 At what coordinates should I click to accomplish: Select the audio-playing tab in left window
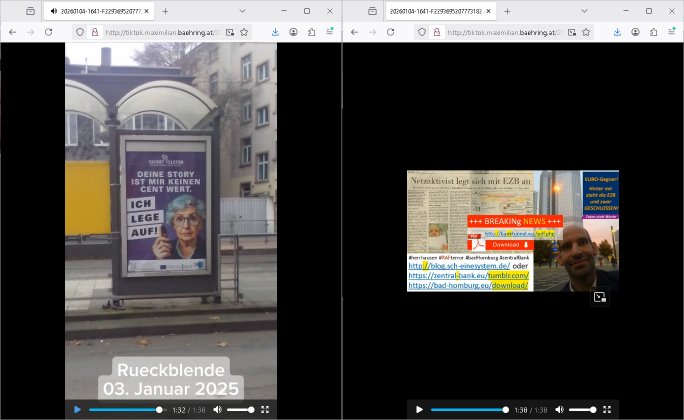click(x=98, y=10)
